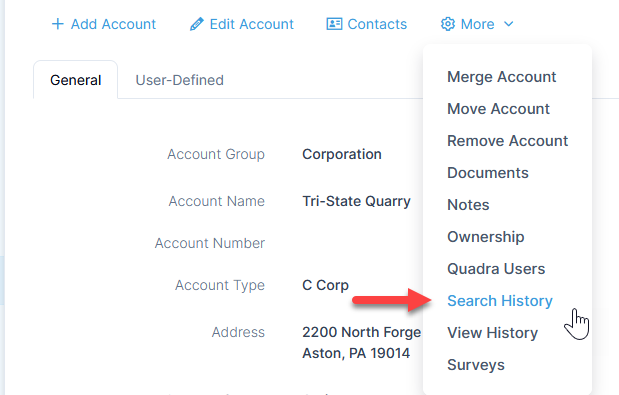This screenshot has width=619, height=395.
Task: Switch to the User-Defined tab
Action: [180, 80]
